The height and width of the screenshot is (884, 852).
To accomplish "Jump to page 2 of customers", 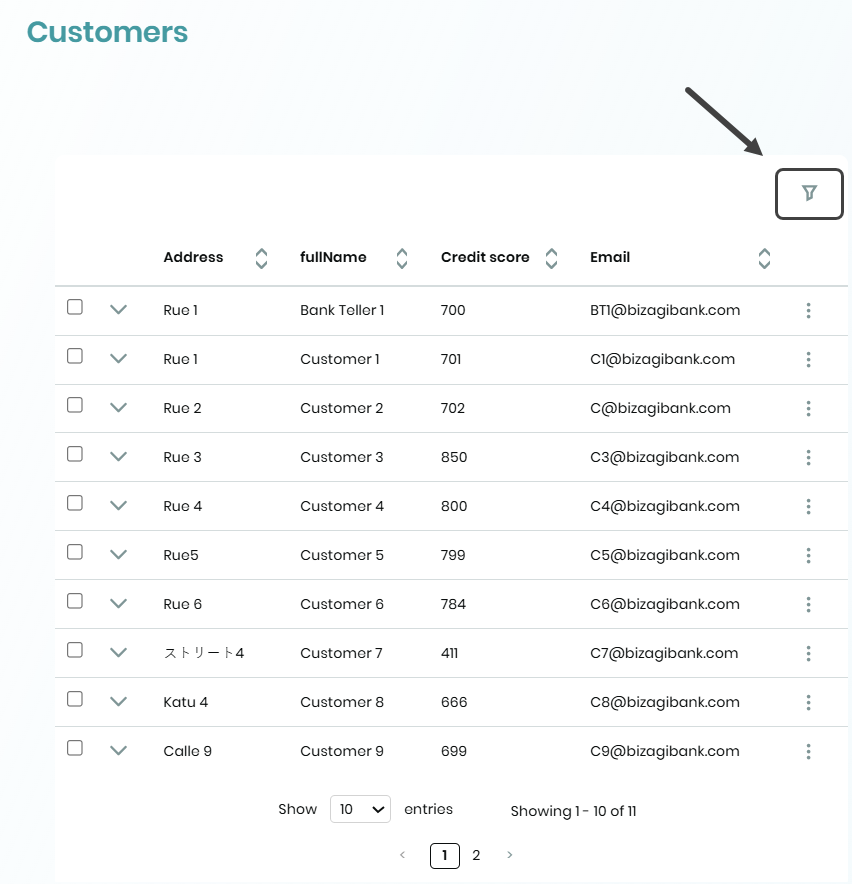I will click(476, 856).
